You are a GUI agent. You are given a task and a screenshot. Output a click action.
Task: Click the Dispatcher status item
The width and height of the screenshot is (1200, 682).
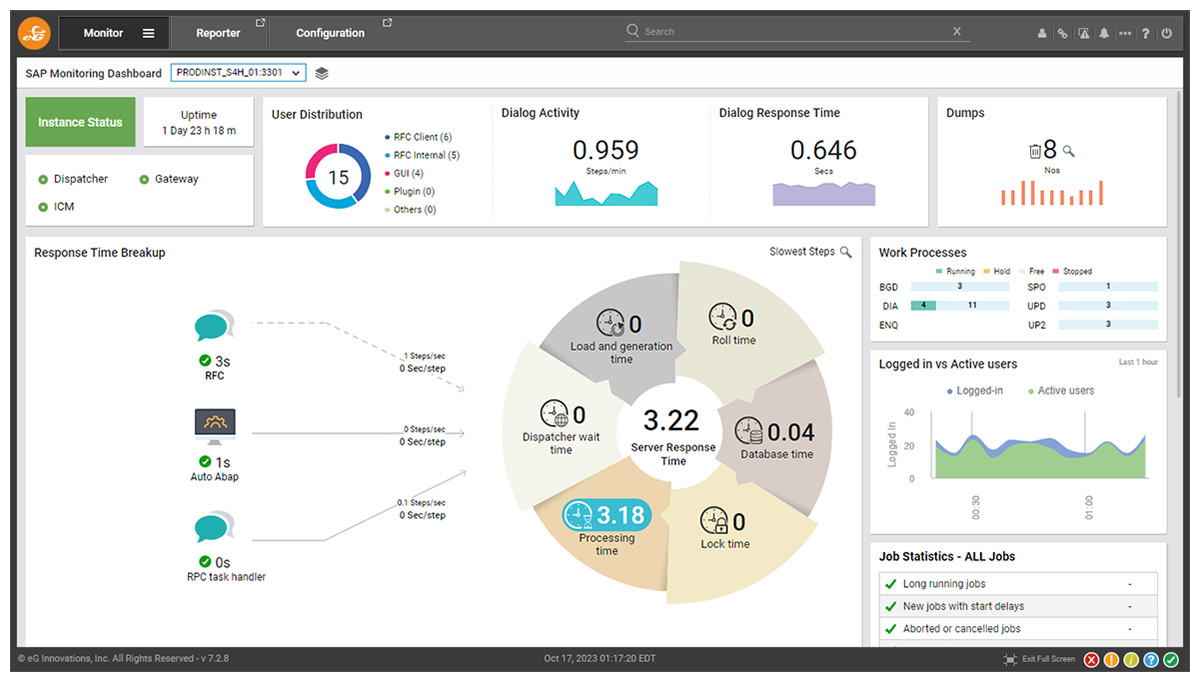(73, 179)
